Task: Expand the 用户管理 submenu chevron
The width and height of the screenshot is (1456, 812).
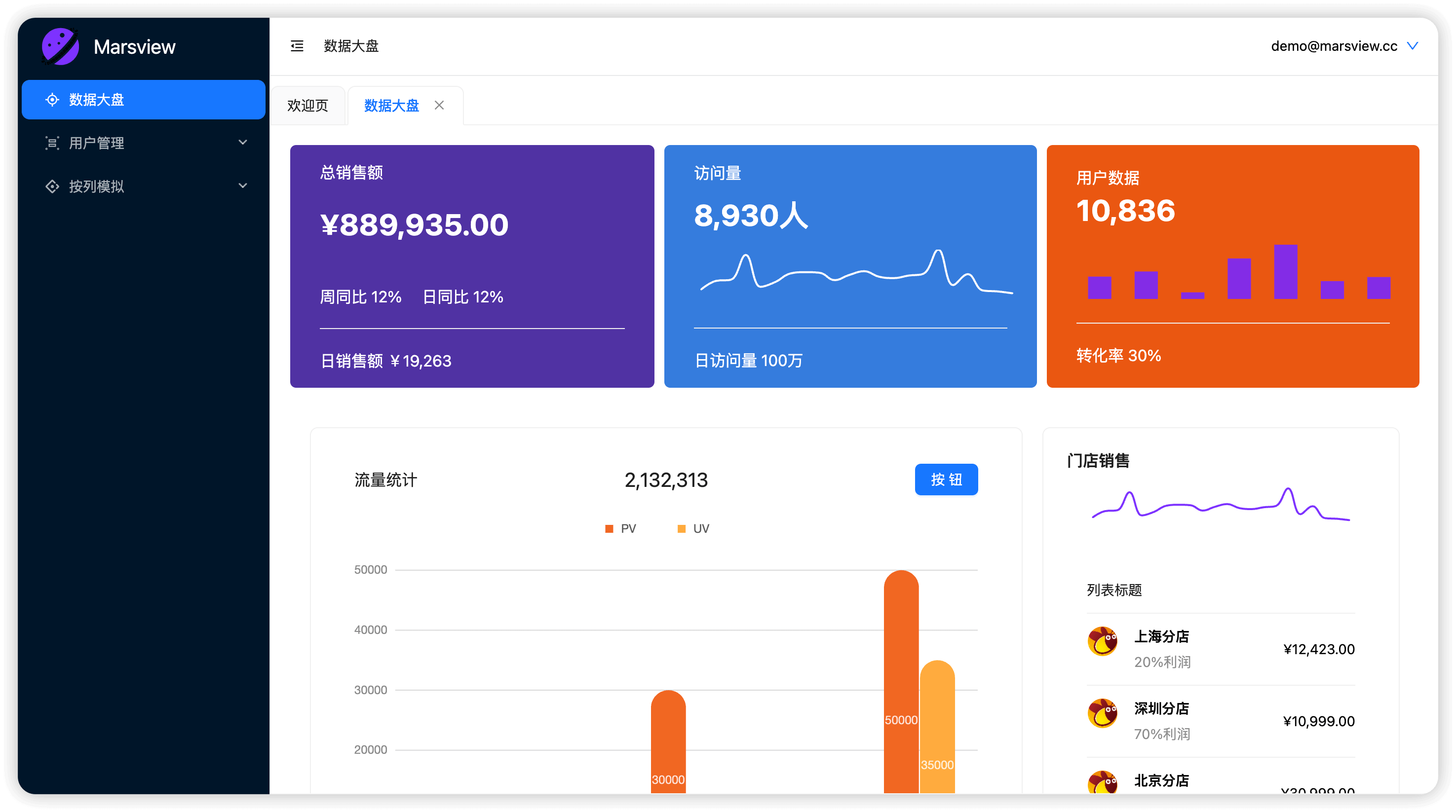Action: coord(243,143)
